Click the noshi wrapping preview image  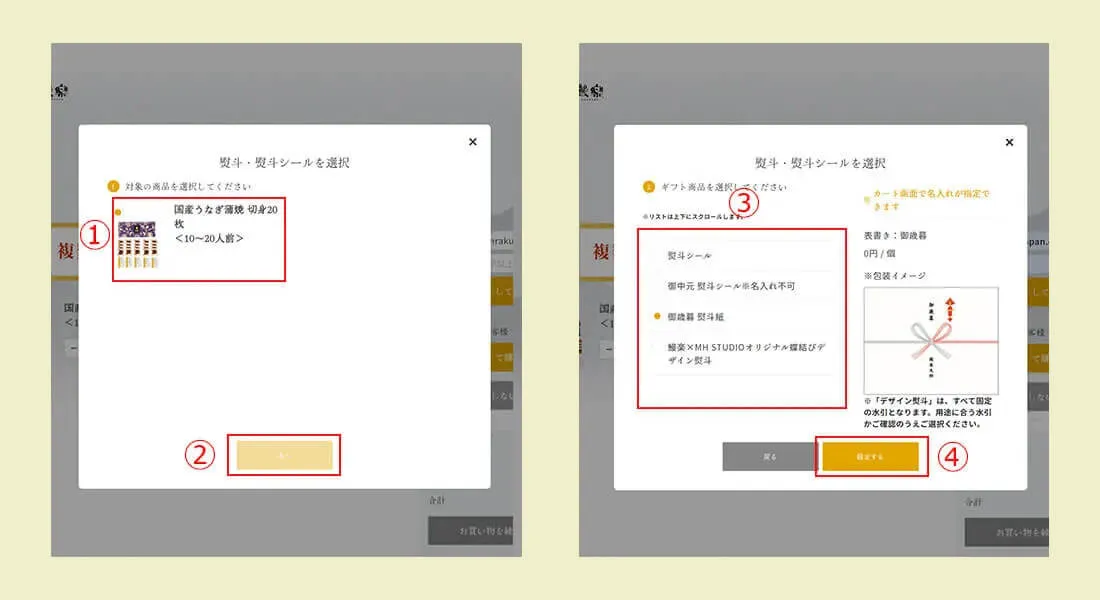[x=930, y=340]
